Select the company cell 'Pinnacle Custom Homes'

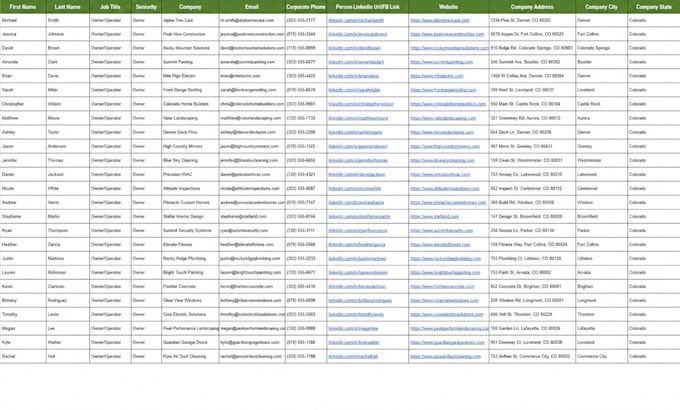[190, 203]
